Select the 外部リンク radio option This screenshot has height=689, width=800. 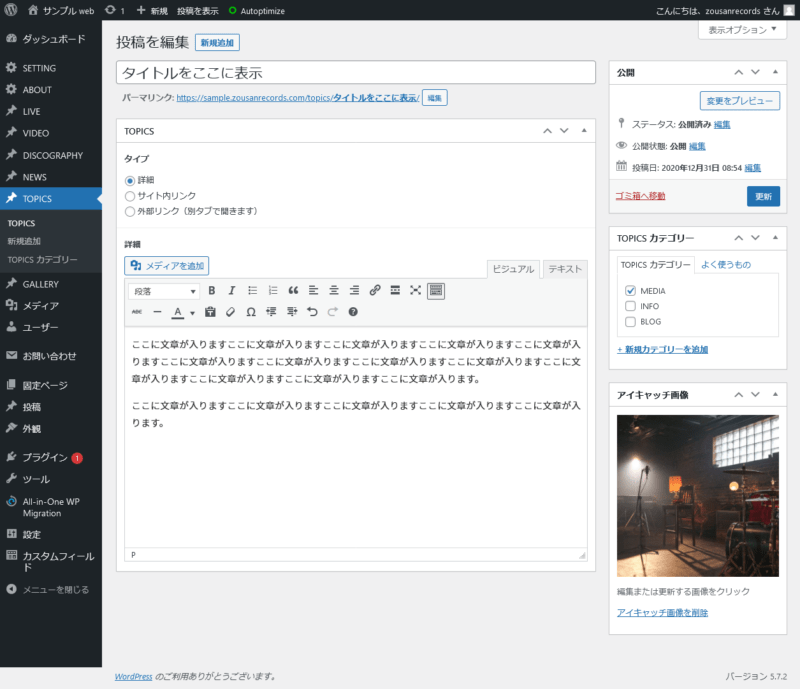[x=130, y=211]
